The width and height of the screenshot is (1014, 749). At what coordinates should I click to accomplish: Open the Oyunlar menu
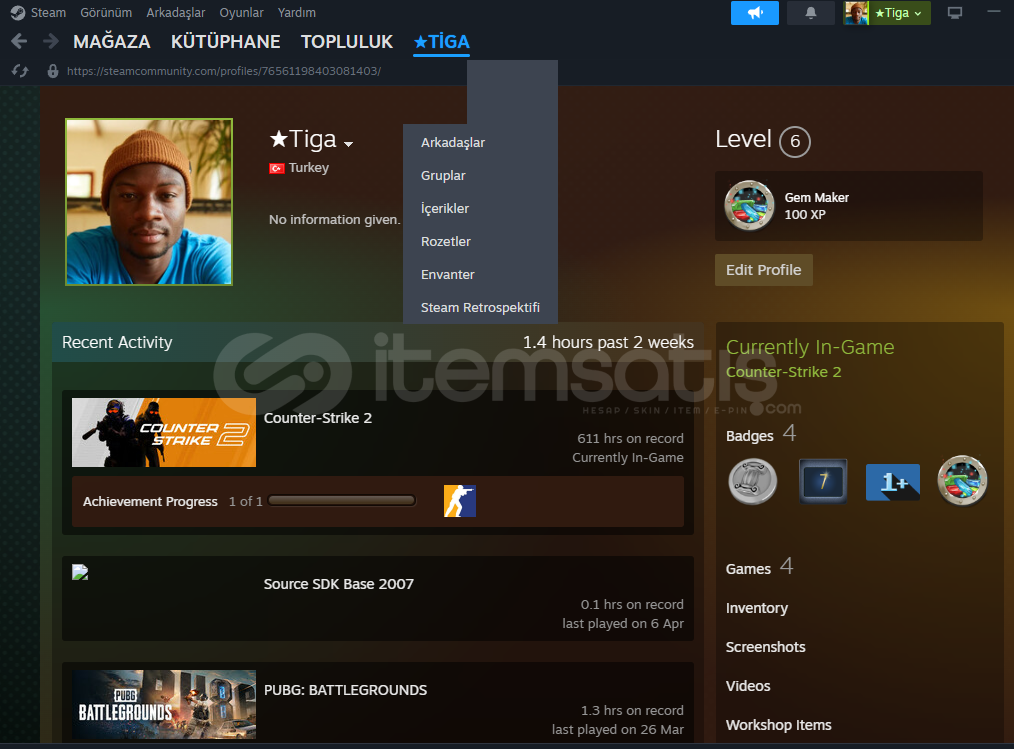pyautogui.click(x=241, y=13)
